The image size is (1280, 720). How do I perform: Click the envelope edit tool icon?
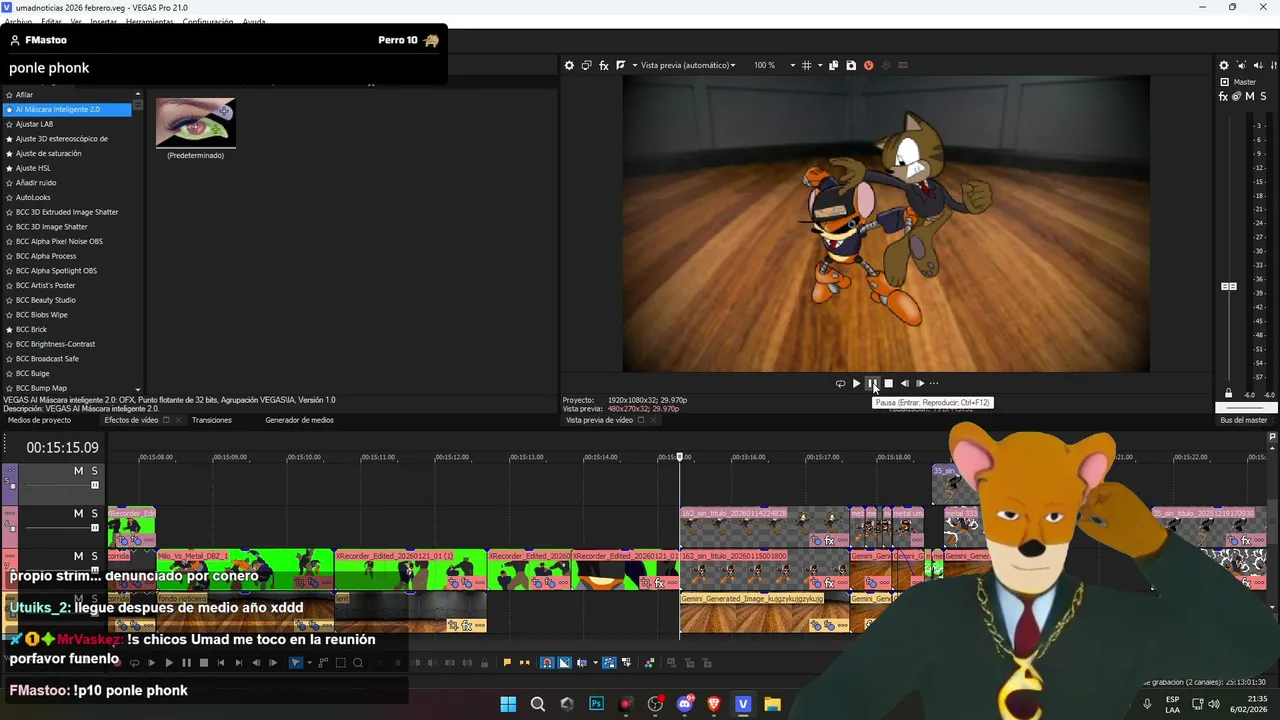pyautogui.click(x=325, y=662)
